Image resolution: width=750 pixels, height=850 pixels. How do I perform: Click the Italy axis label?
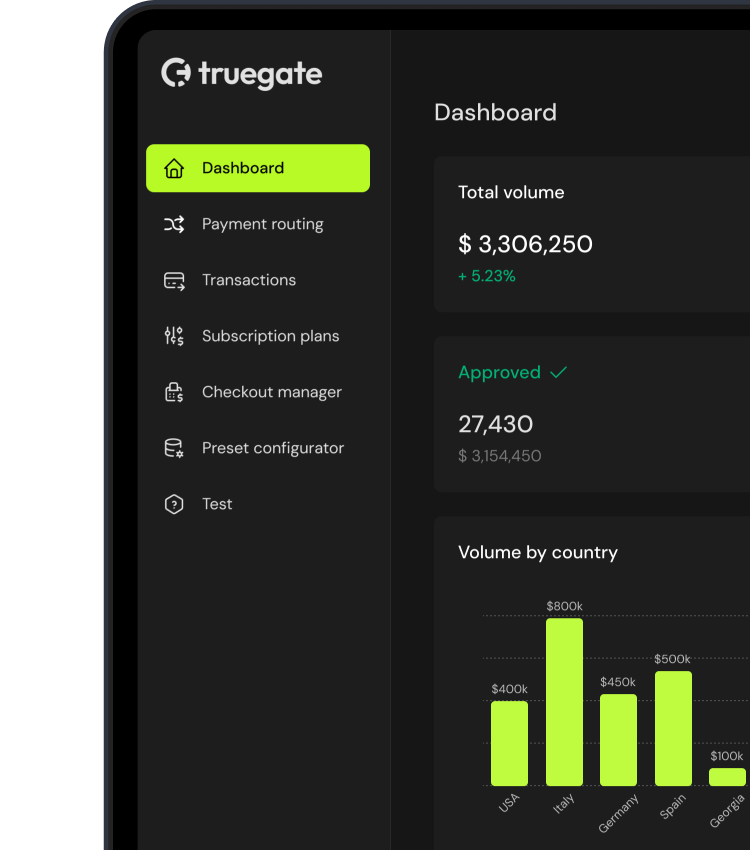(x=564, y=804)
